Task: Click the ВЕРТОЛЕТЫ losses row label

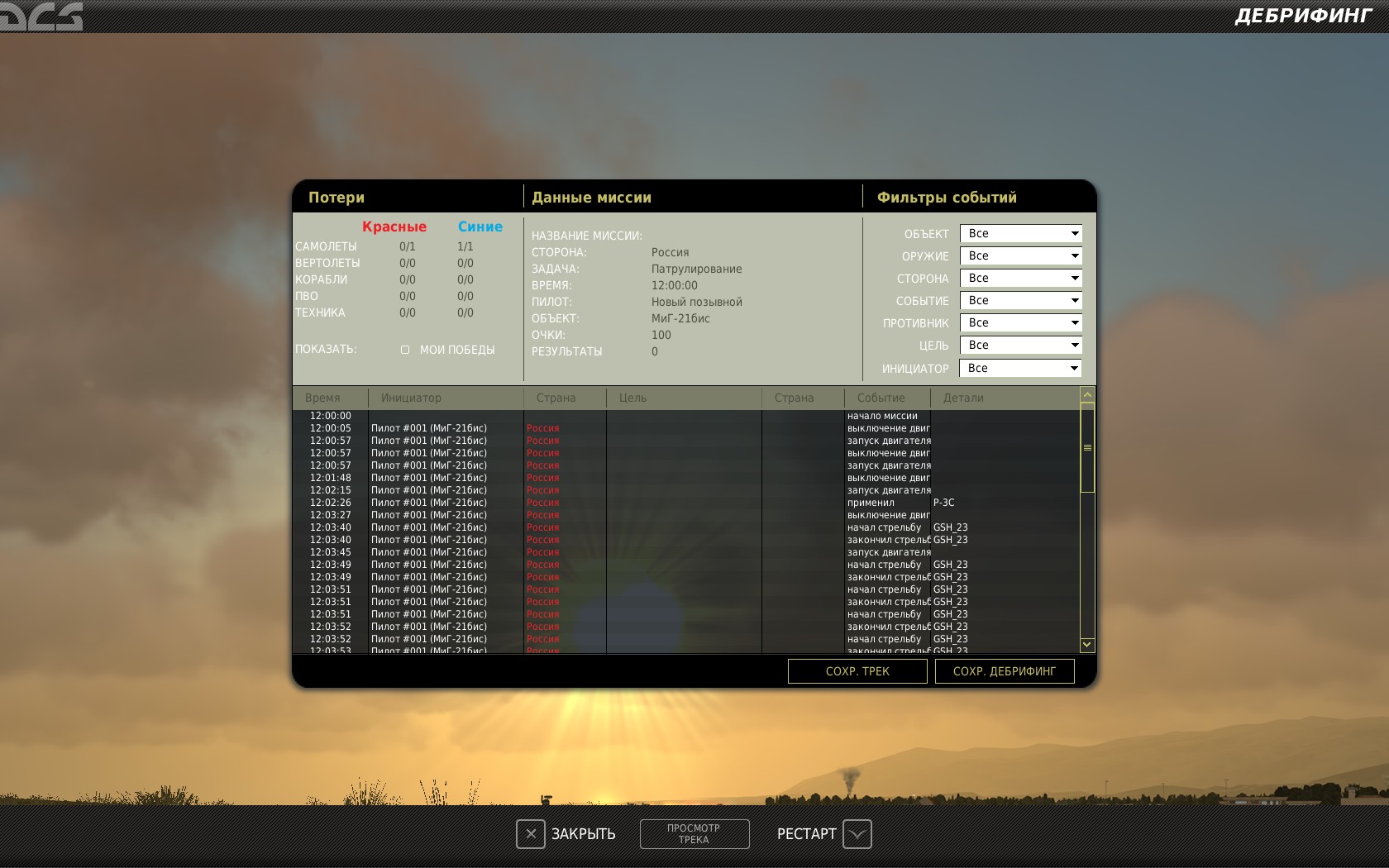Action: [327, 263]
